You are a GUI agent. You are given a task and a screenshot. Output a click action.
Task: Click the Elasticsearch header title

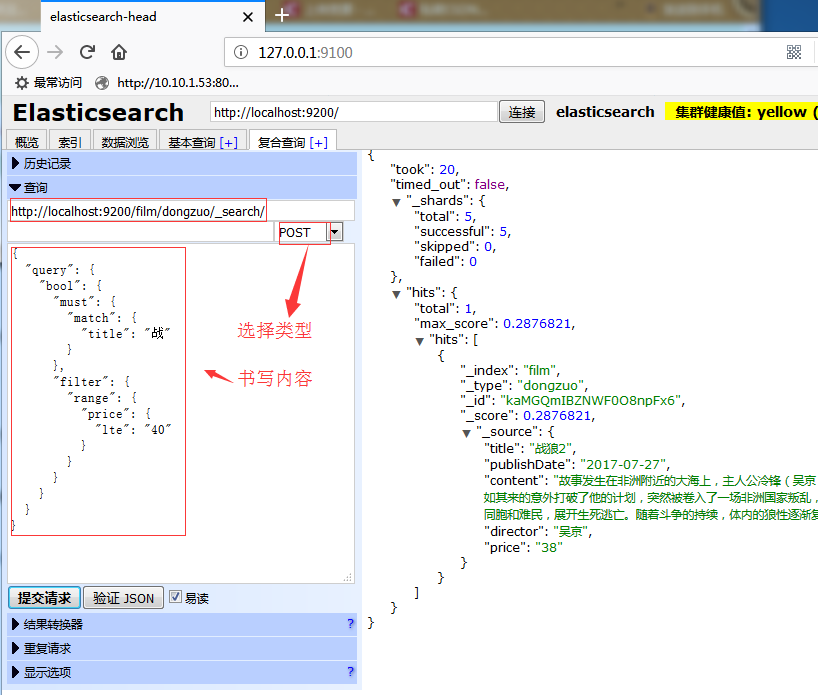98,112
